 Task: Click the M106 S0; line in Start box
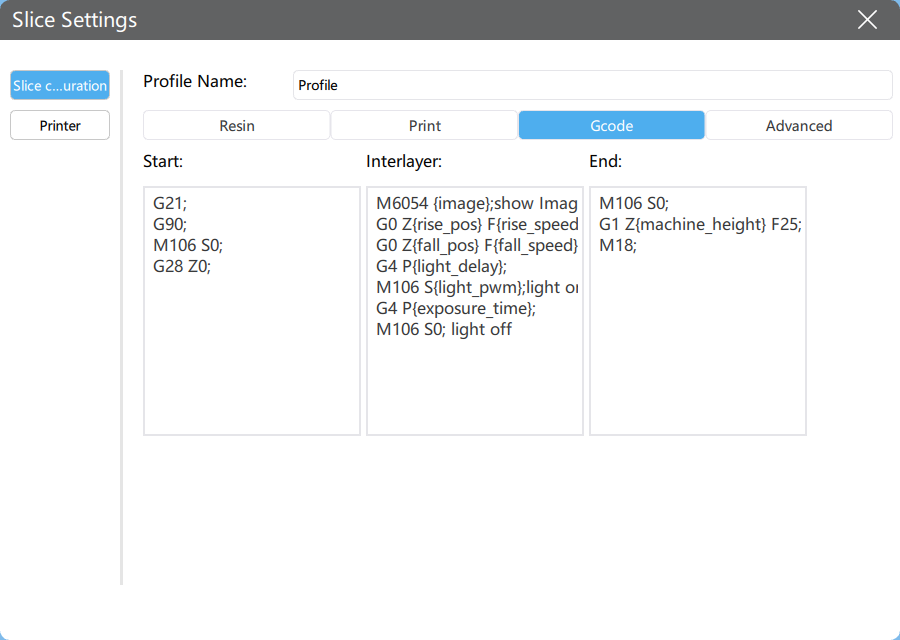pos(188,245)
